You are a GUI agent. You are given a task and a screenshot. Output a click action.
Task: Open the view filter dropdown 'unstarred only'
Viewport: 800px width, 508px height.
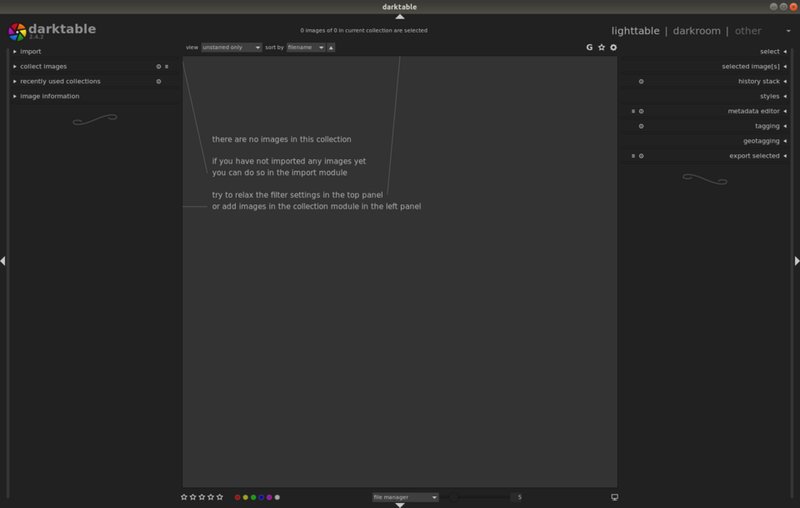232,47
